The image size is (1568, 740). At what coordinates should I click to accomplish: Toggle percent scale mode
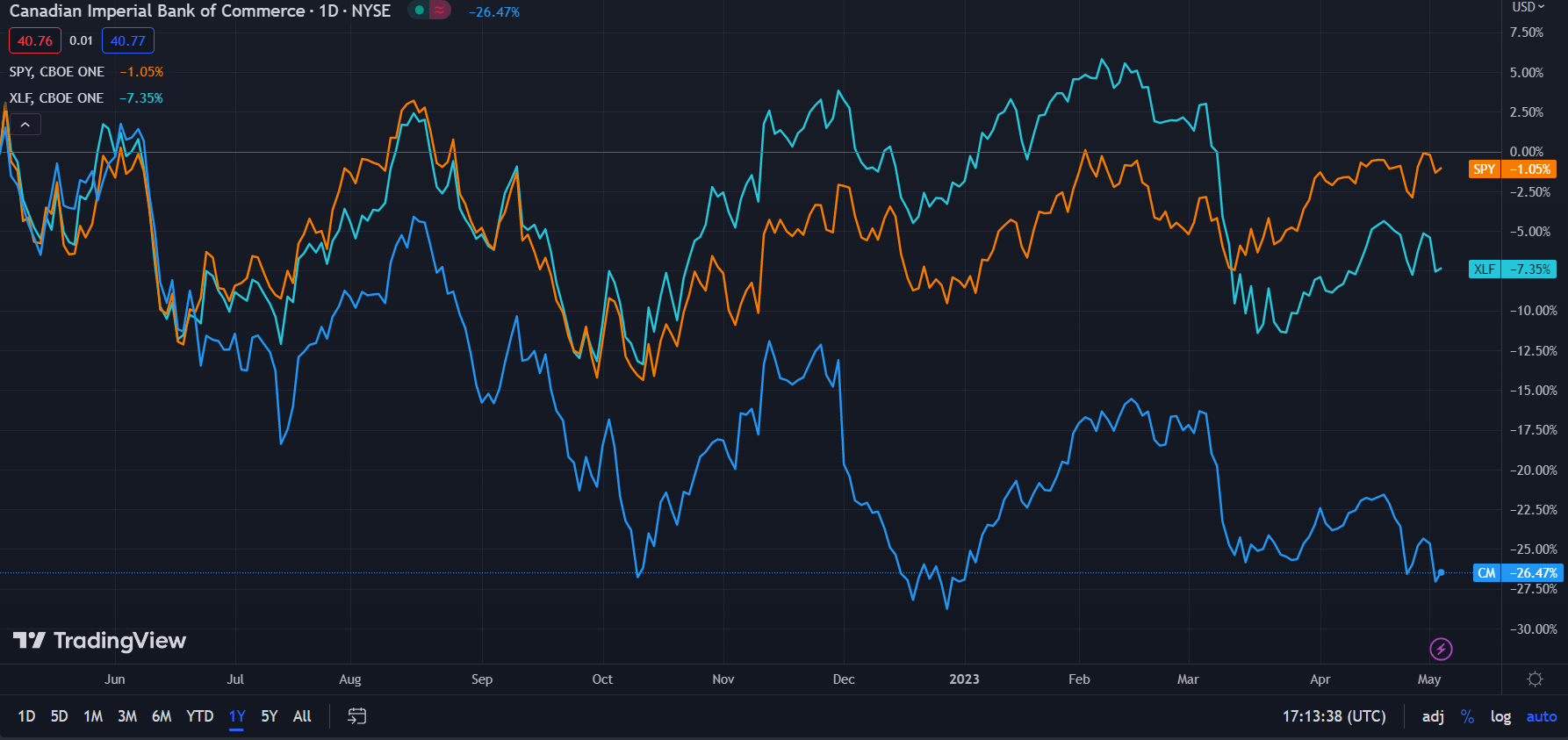click(x=1467, y=716)
